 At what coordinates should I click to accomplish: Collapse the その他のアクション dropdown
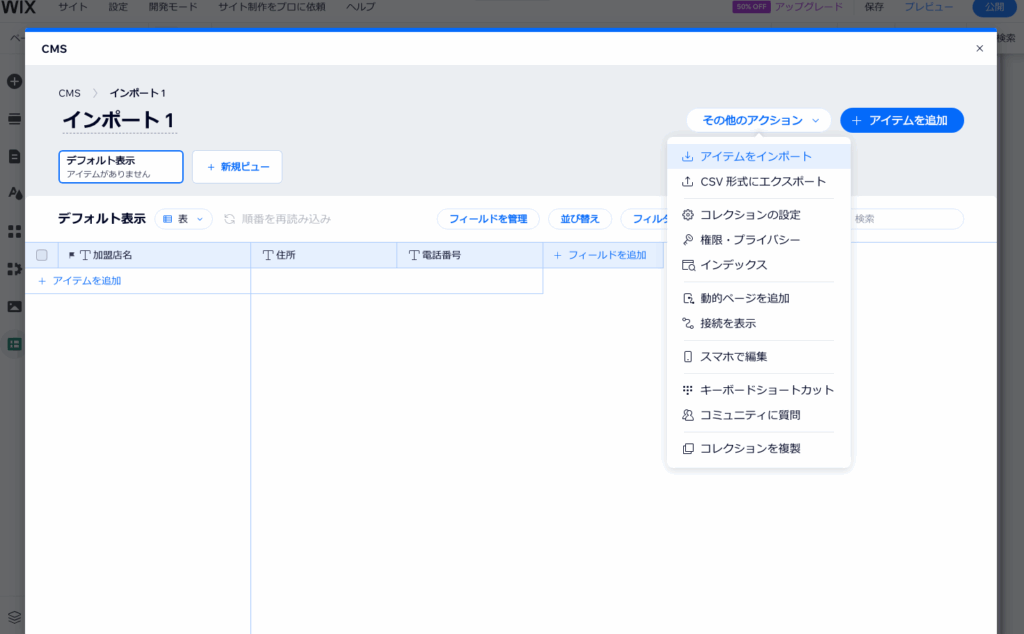click(757, 120)
